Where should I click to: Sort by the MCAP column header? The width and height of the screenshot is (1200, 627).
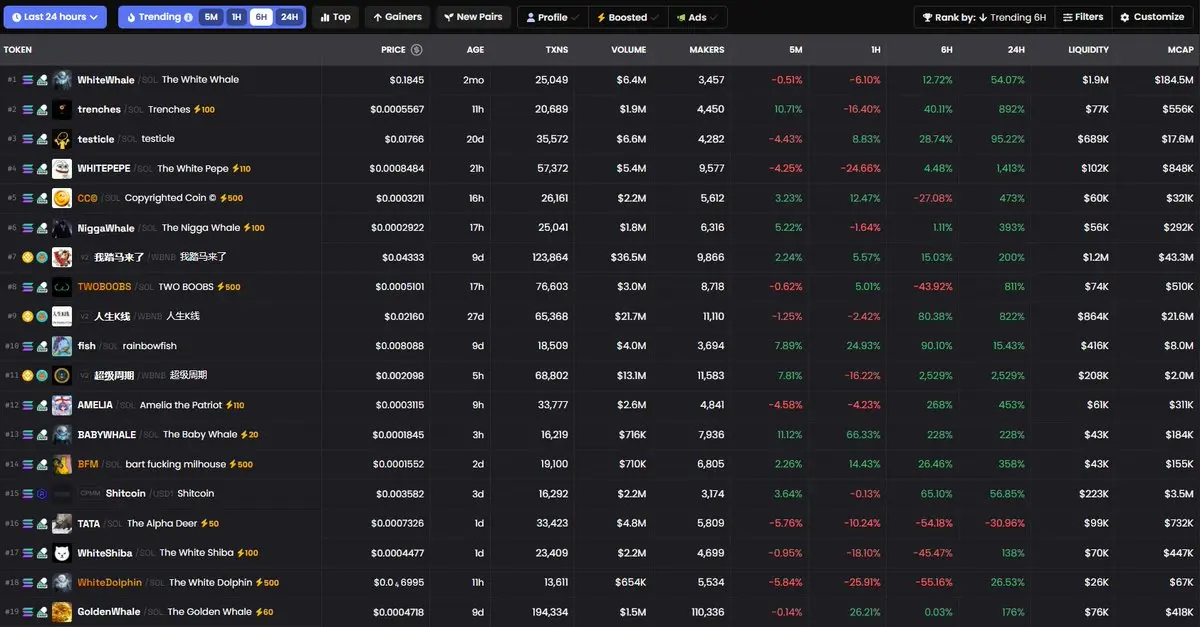click(x=1180, y=50)
